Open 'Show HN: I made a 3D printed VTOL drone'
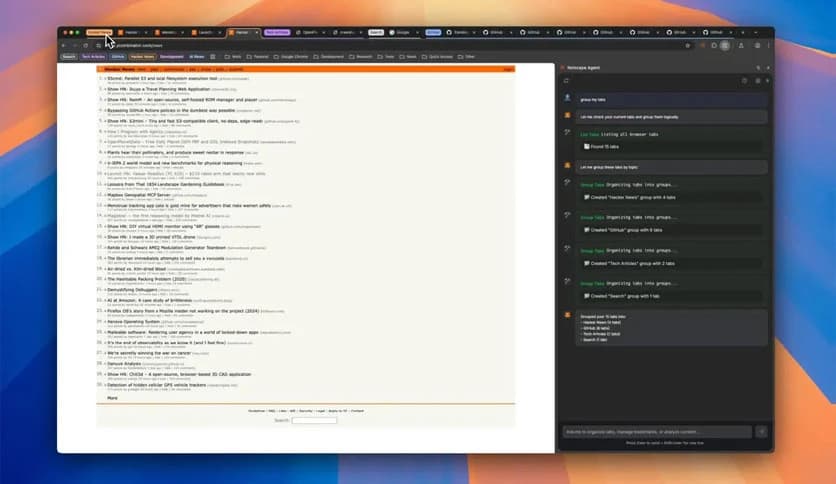Screen dimensions: 836x484 (x=151, y=237)
